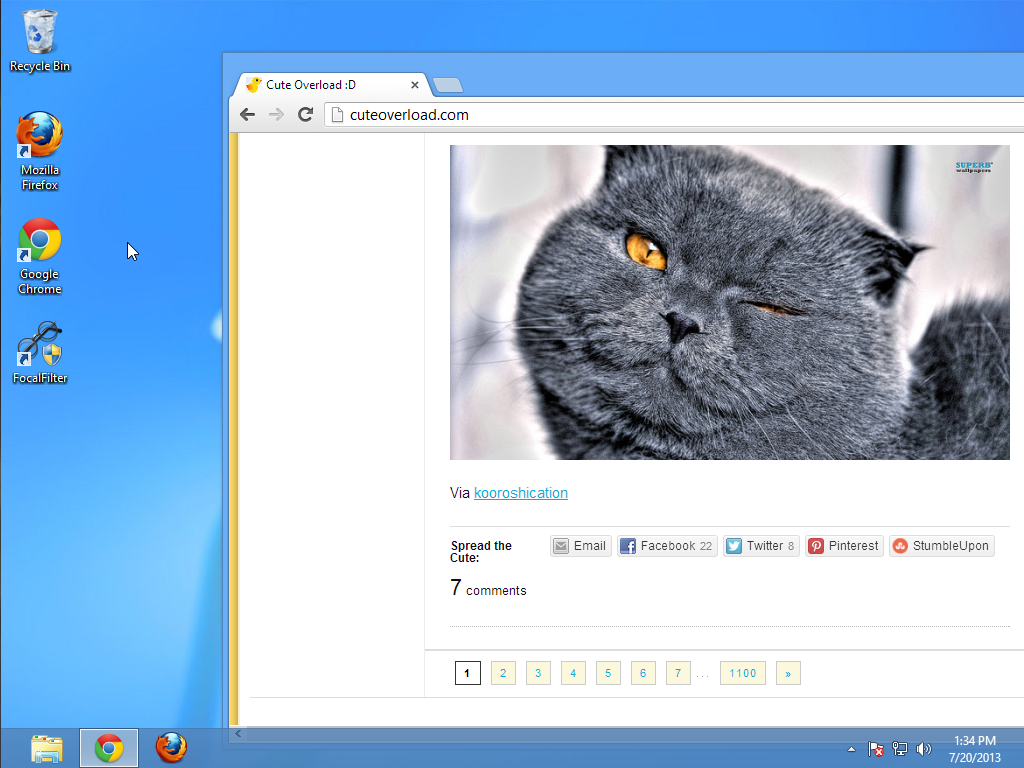Jump to page 1100 of posts
The image size is (1024, 768).
(x=742, y=673)
